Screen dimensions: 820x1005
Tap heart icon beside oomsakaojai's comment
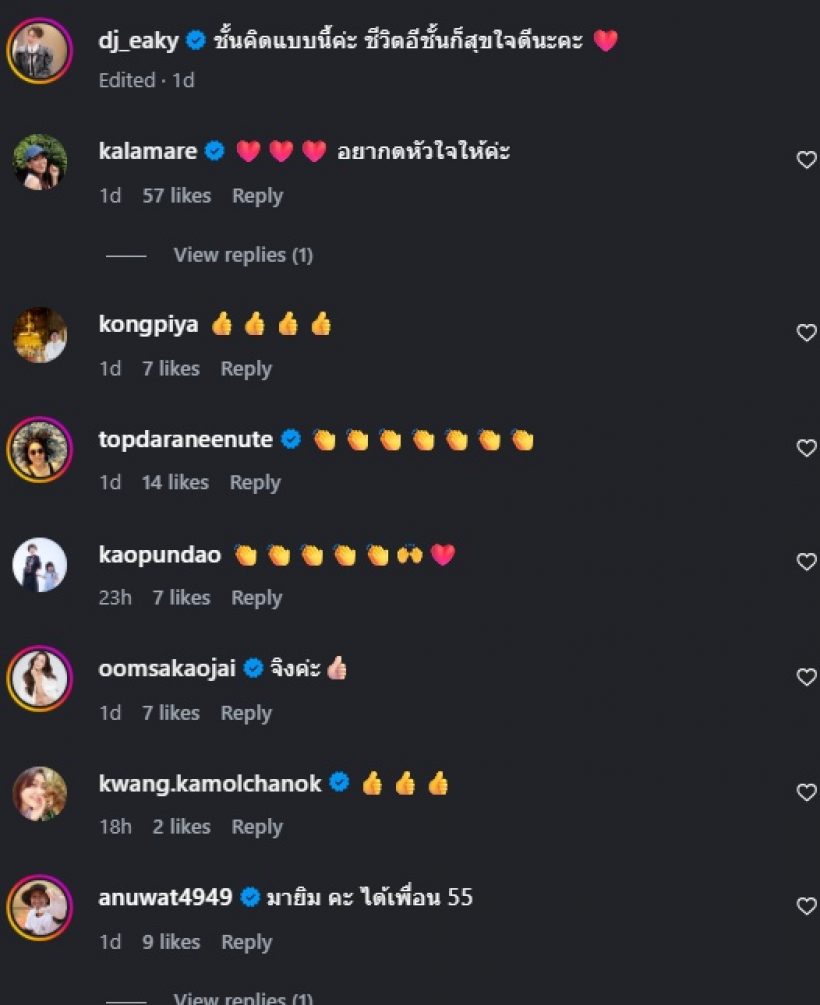click(x=806, y=677)
